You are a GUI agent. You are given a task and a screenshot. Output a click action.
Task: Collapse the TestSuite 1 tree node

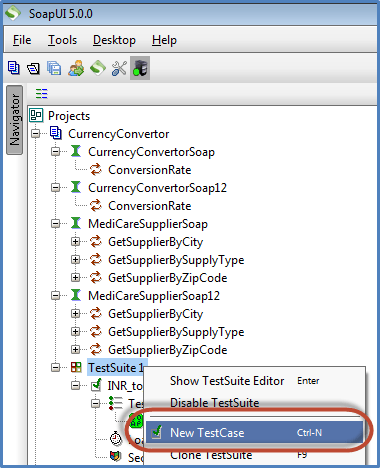55,368
